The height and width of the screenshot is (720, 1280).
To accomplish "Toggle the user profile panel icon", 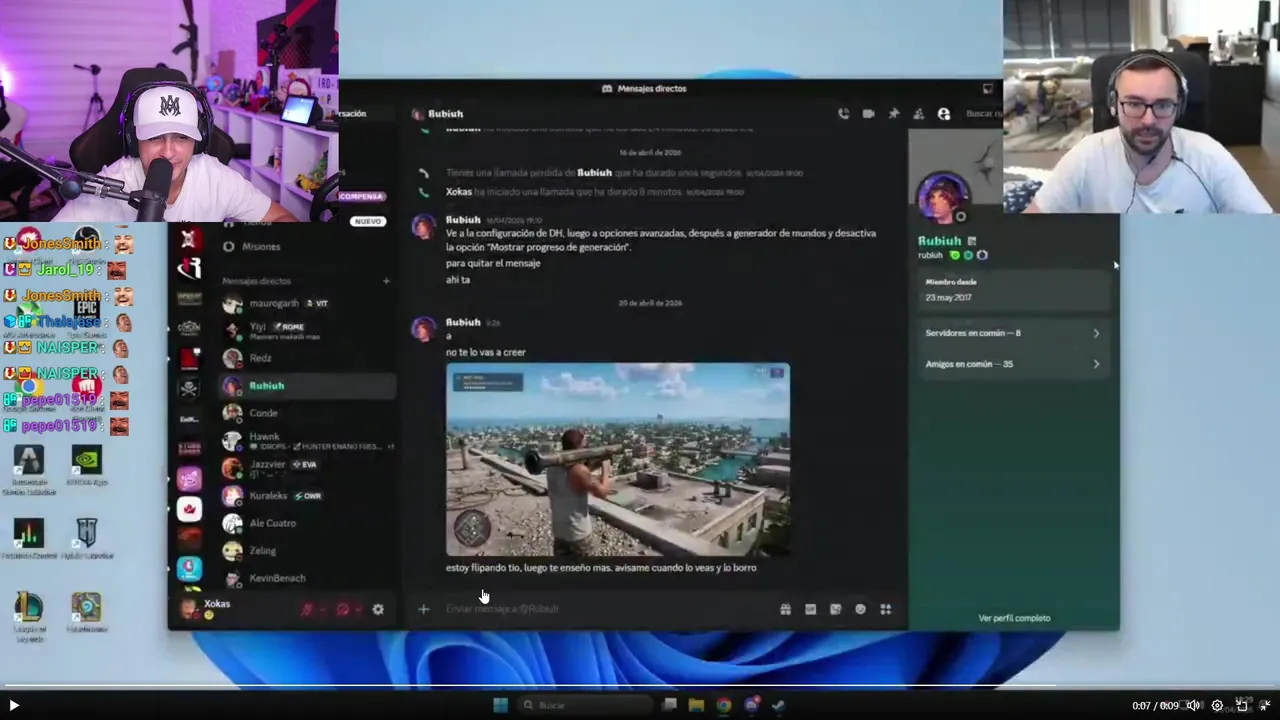I will [943, 114].
